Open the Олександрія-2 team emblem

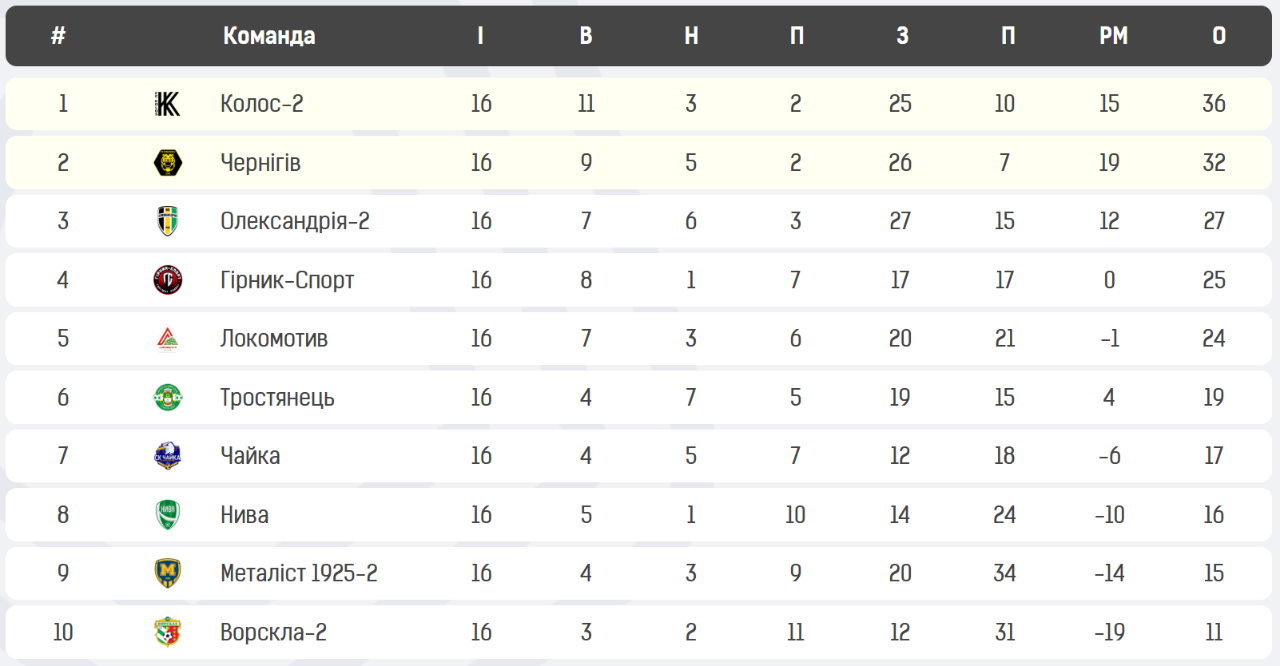coord(168,221)
